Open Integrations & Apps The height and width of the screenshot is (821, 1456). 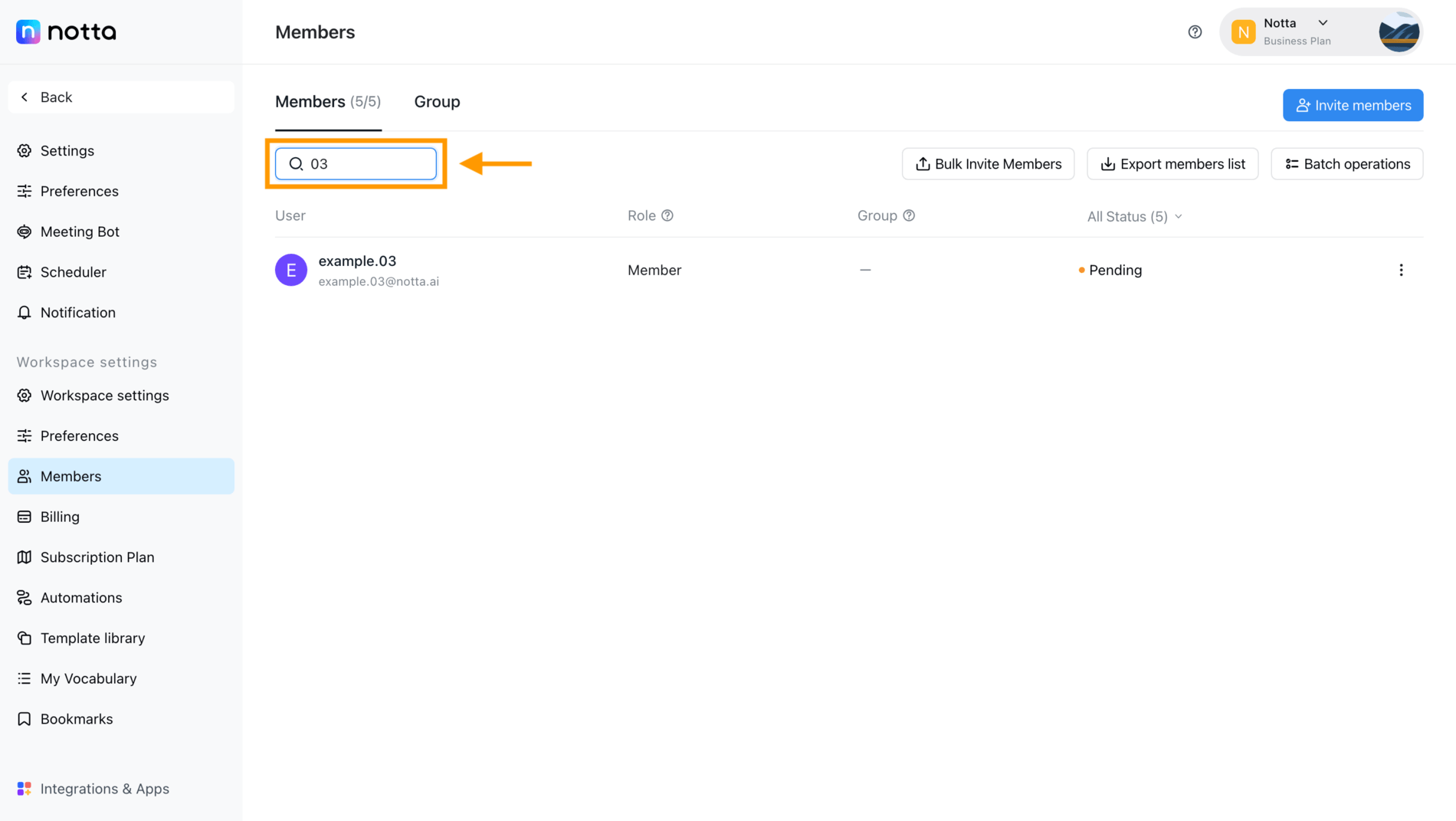click(121, 789)
